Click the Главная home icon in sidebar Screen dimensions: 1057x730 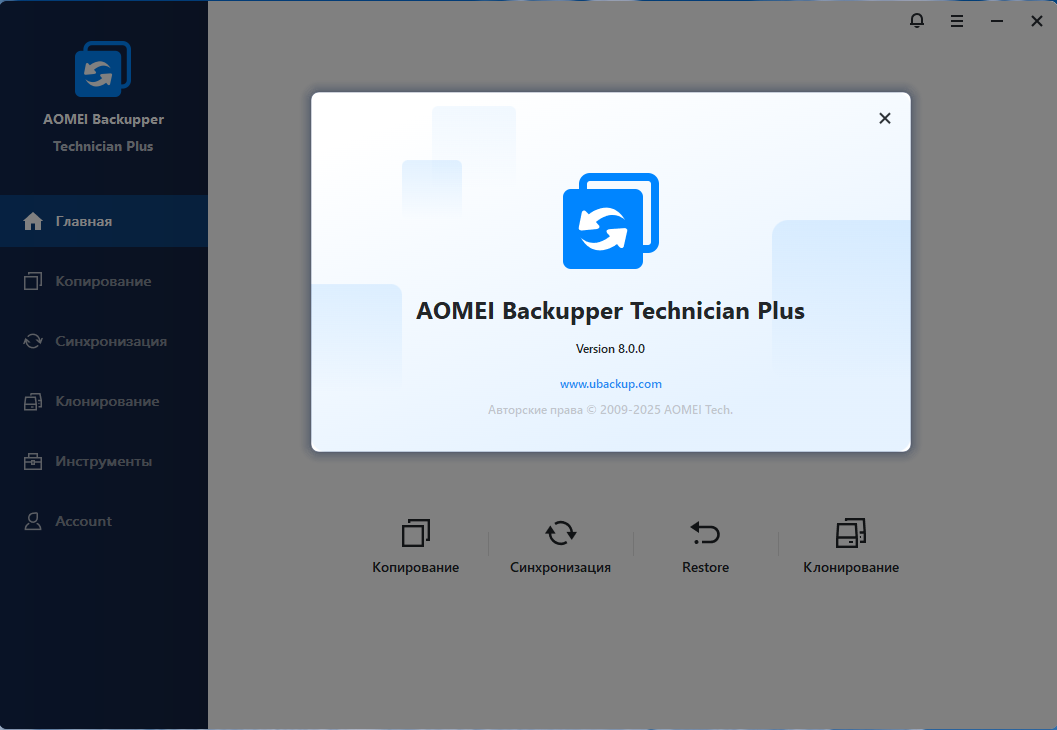[x=34, y=221]
